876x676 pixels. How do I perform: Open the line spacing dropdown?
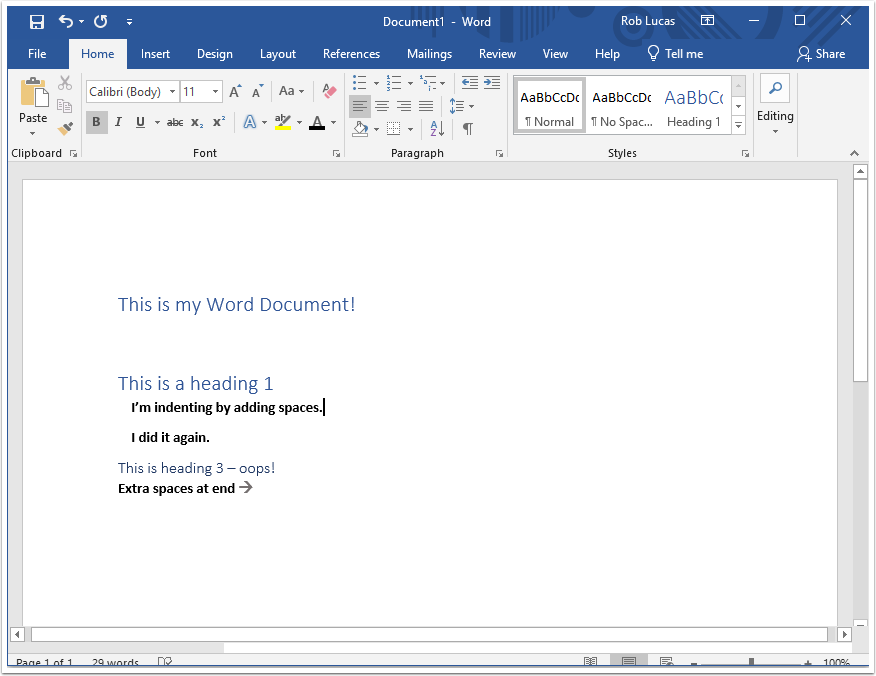click(461, 106)
